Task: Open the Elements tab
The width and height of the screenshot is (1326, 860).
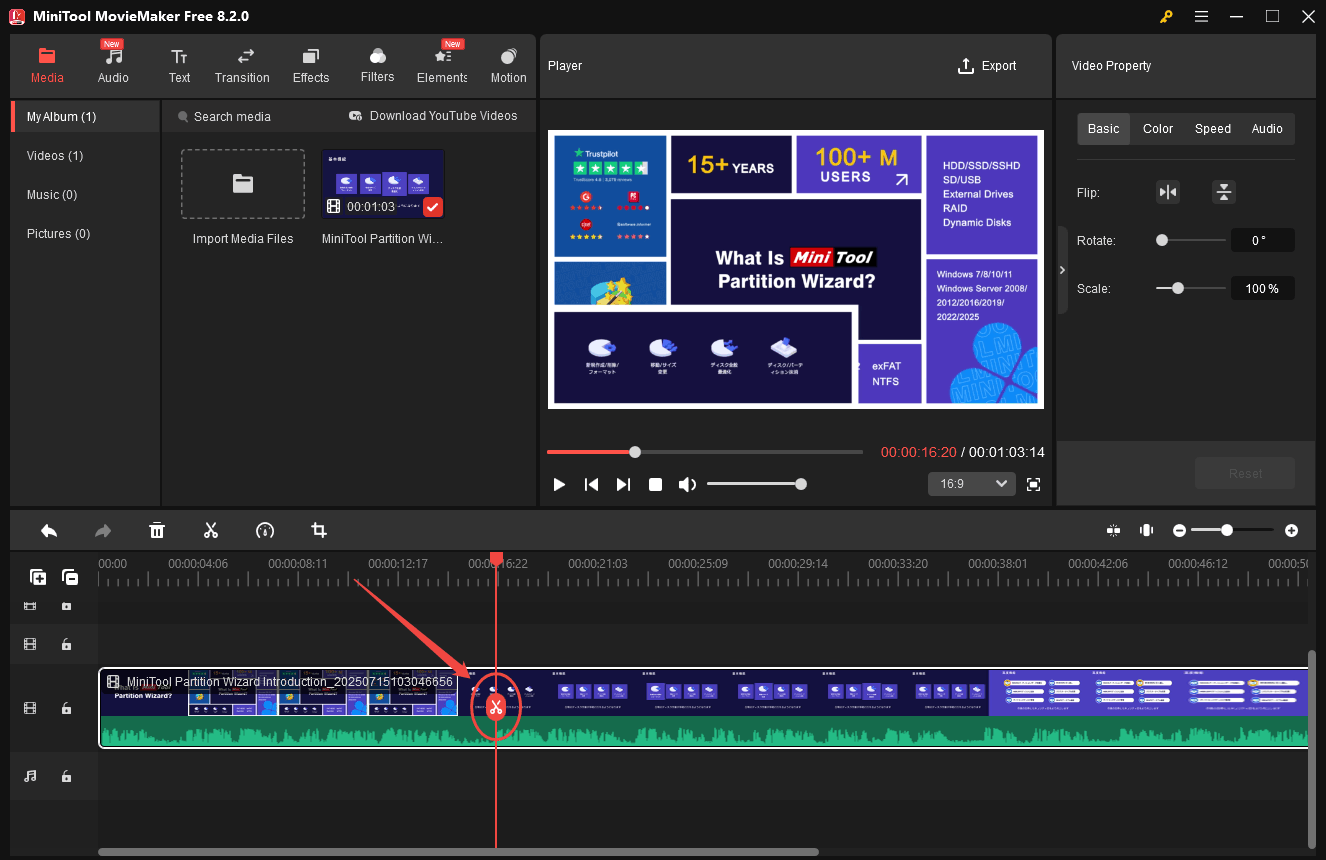Action: tap(442, 66)
